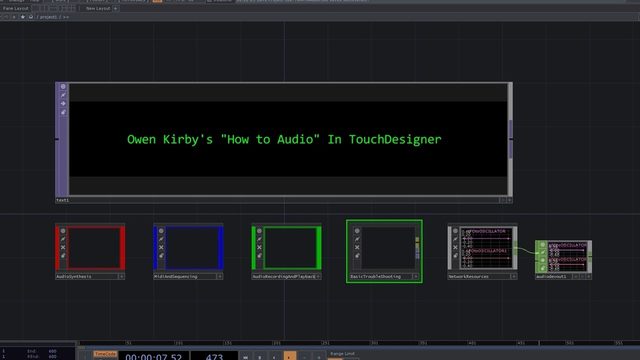Viewport: 640px width, 360px height.
Task: Select the text1 node title viewer
Action: (x=288, y=139)
